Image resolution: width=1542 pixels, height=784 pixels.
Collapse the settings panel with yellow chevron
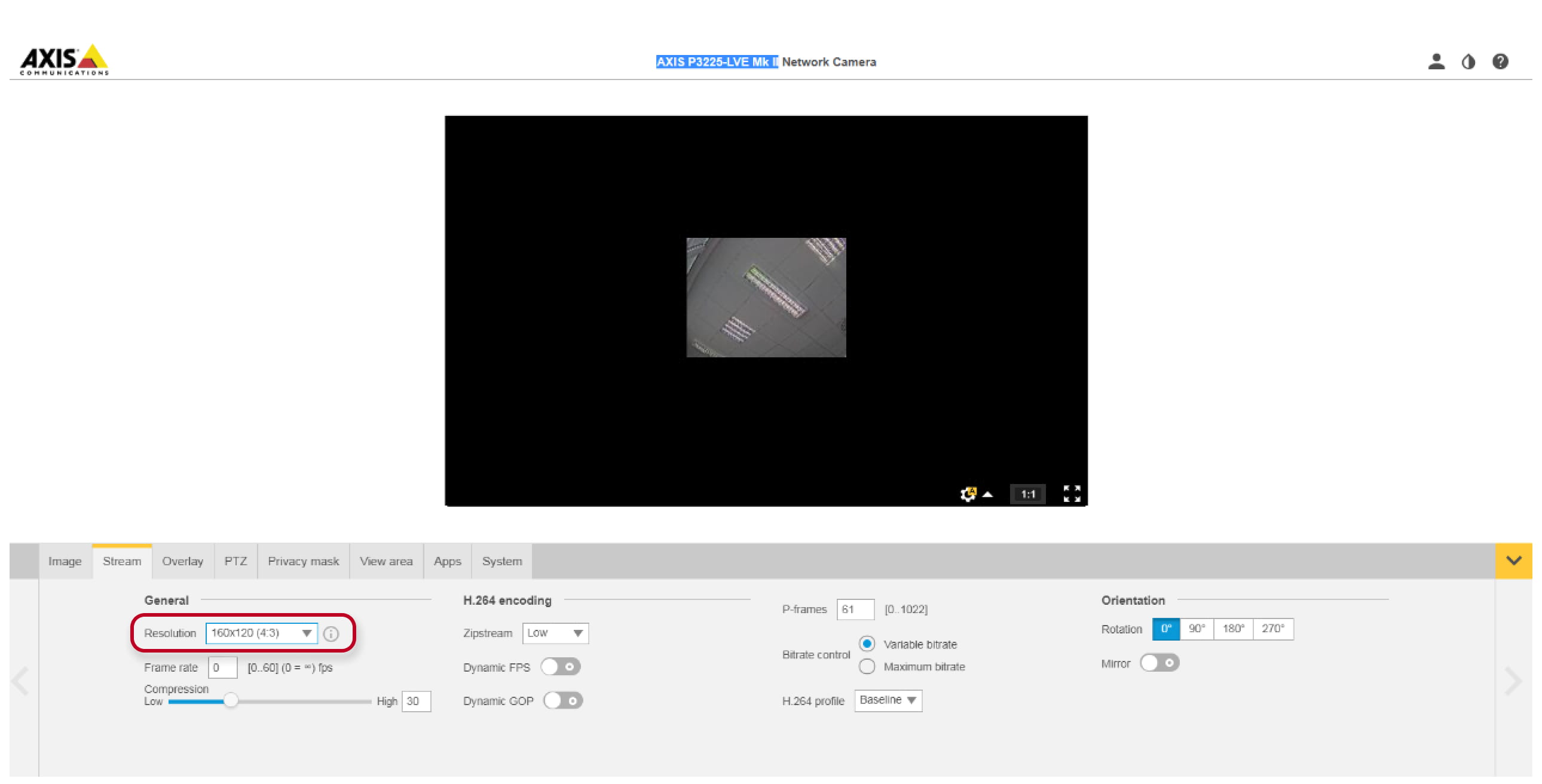click(1513, 561)
